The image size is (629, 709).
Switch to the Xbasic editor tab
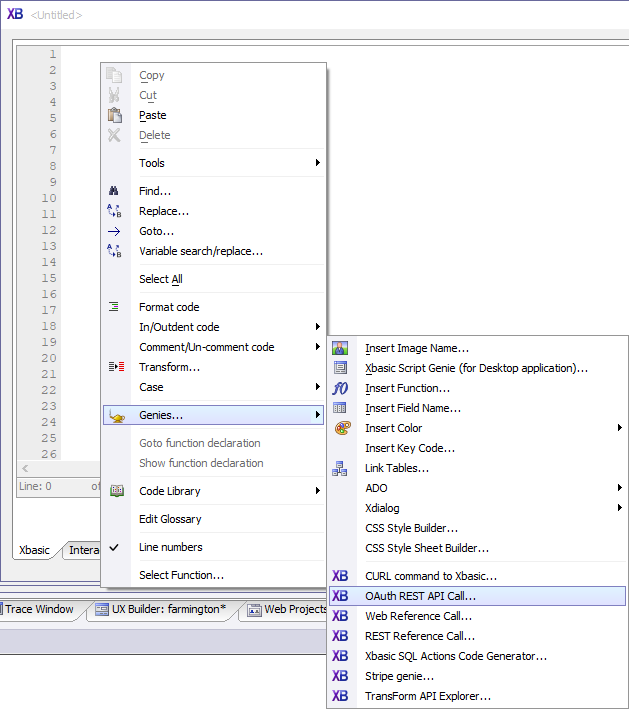[x=34, y=550]
